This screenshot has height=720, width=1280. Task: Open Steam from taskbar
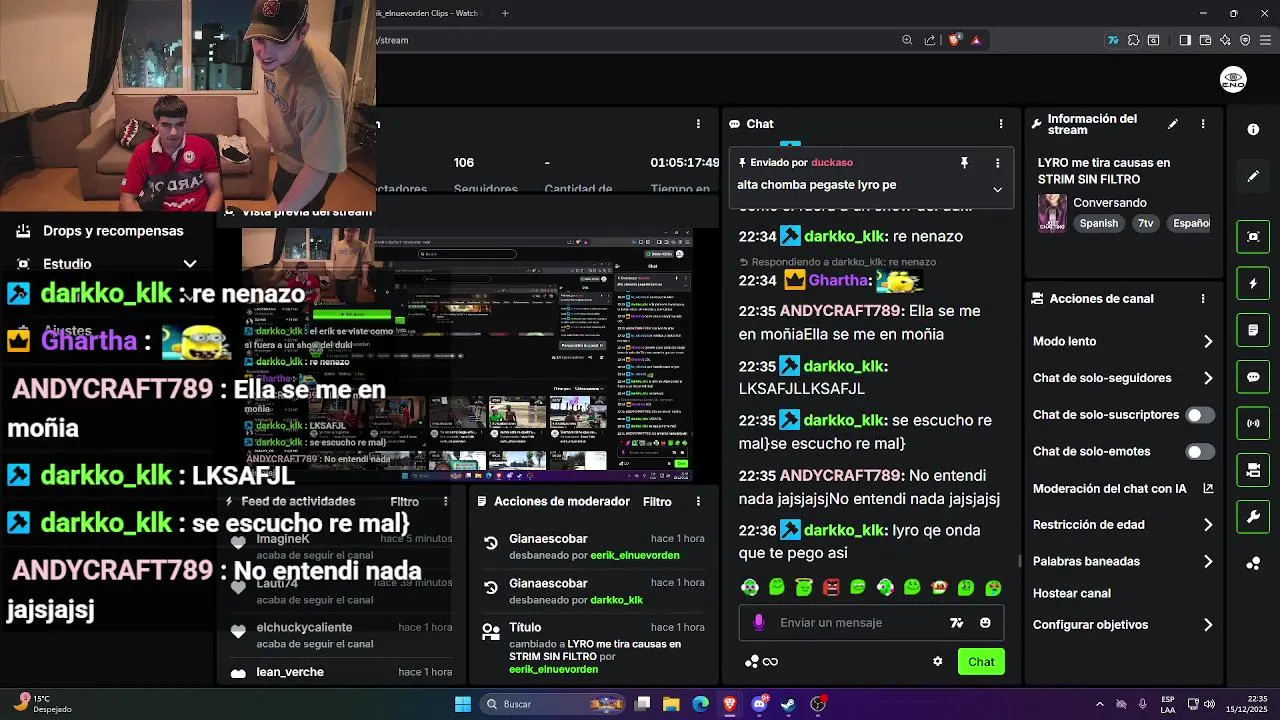click(x=788, y=704)
